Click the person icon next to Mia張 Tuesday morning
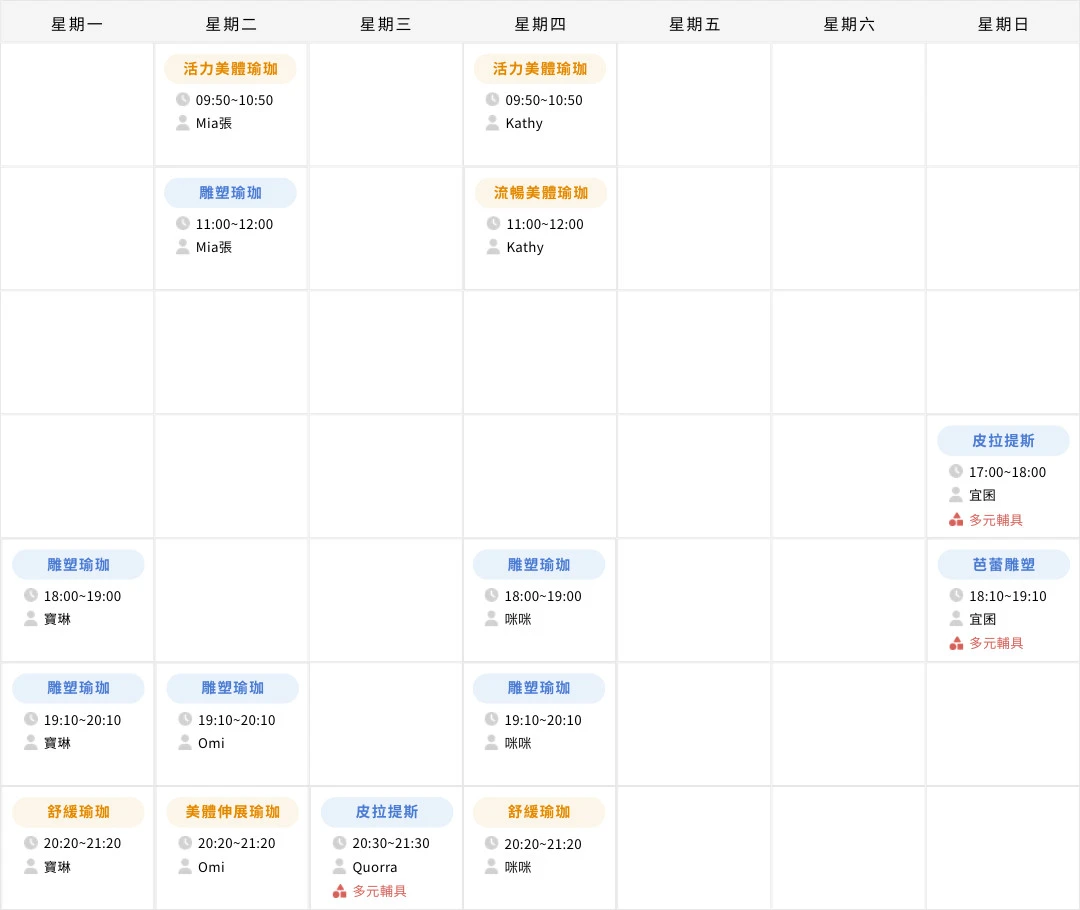The height and width of the screenshot is (910, 1080). 184,123
